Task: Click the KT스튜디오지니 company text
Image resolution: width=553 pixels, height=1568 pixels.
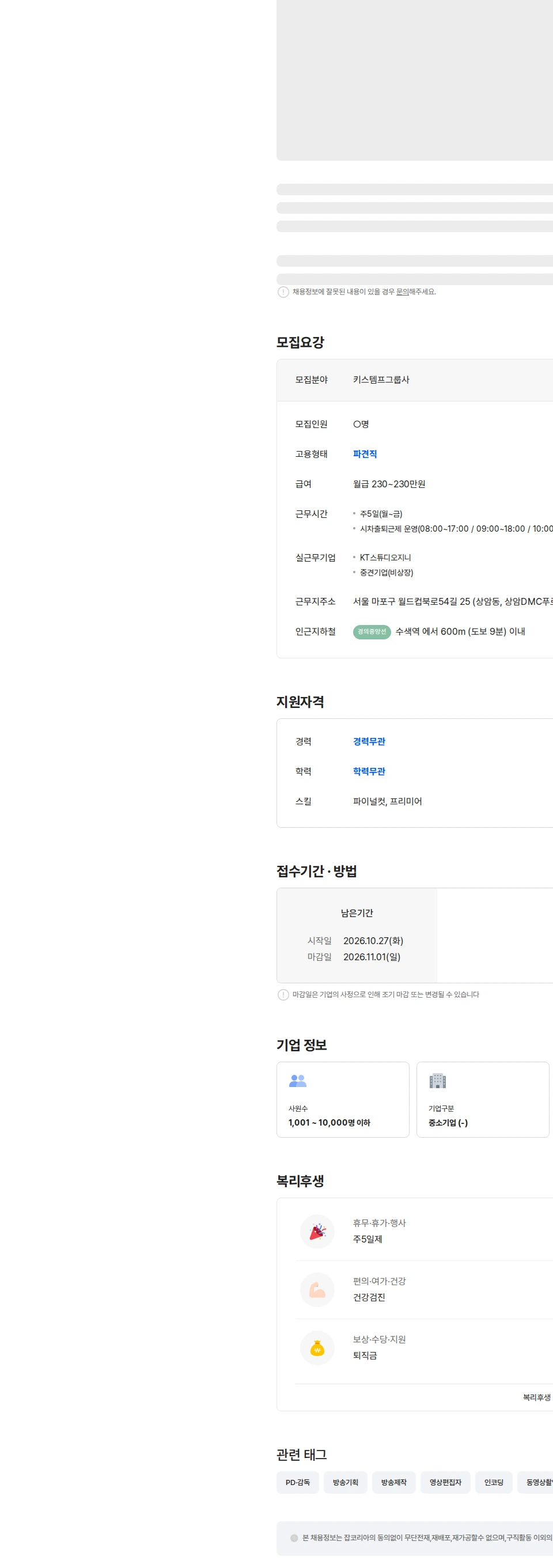Action: click(385, 557)
